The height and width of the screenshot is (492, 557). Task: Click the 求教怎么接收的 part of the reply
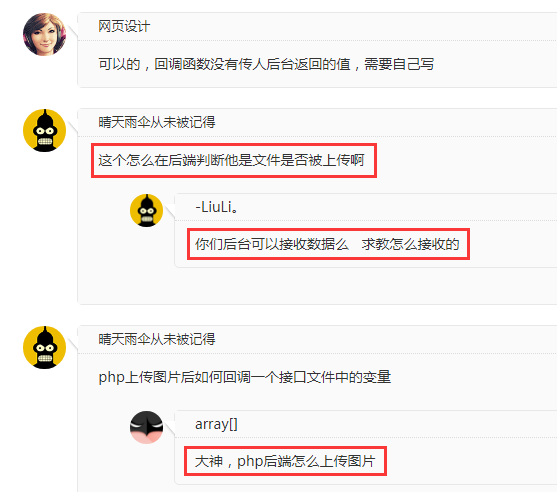coord(410,244)
